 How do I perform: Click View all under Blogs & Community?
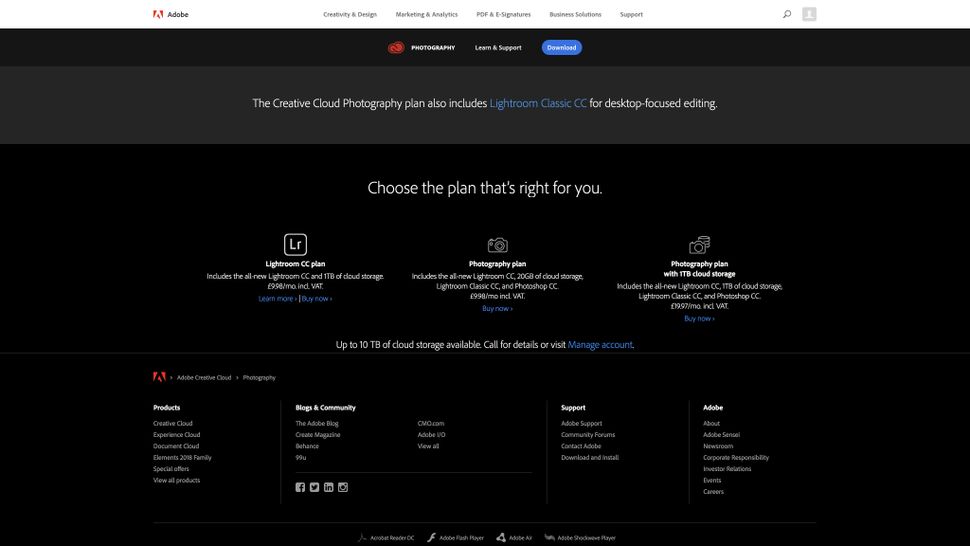coord(428,446)
